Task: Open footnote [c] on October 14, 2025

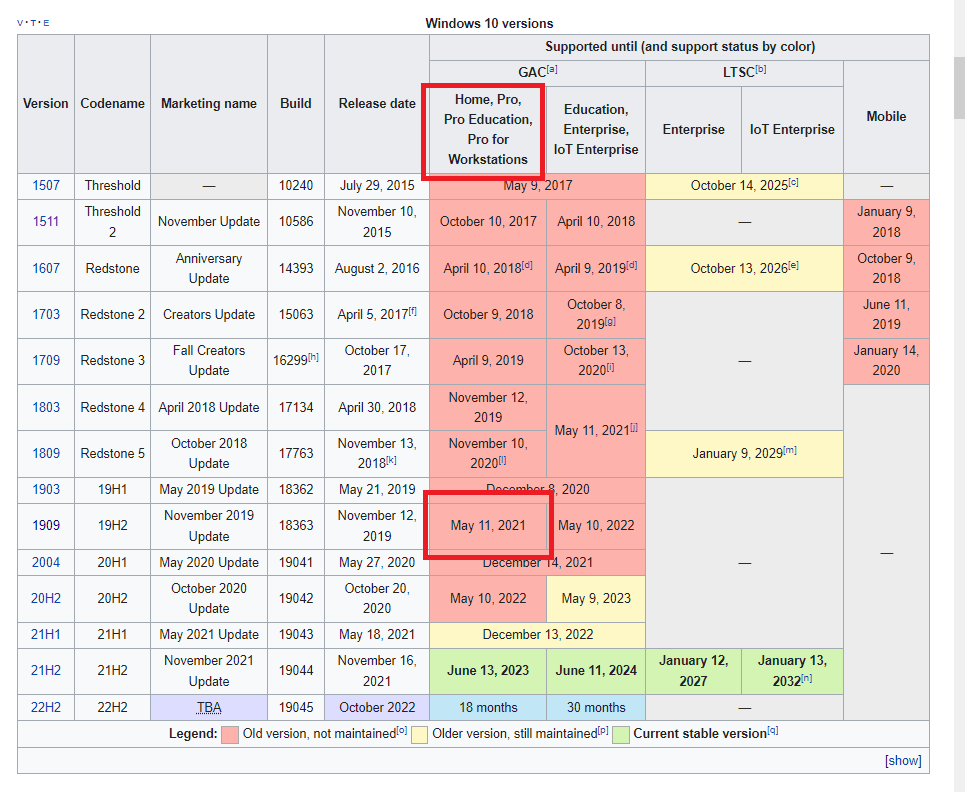Action: point(793,182)
